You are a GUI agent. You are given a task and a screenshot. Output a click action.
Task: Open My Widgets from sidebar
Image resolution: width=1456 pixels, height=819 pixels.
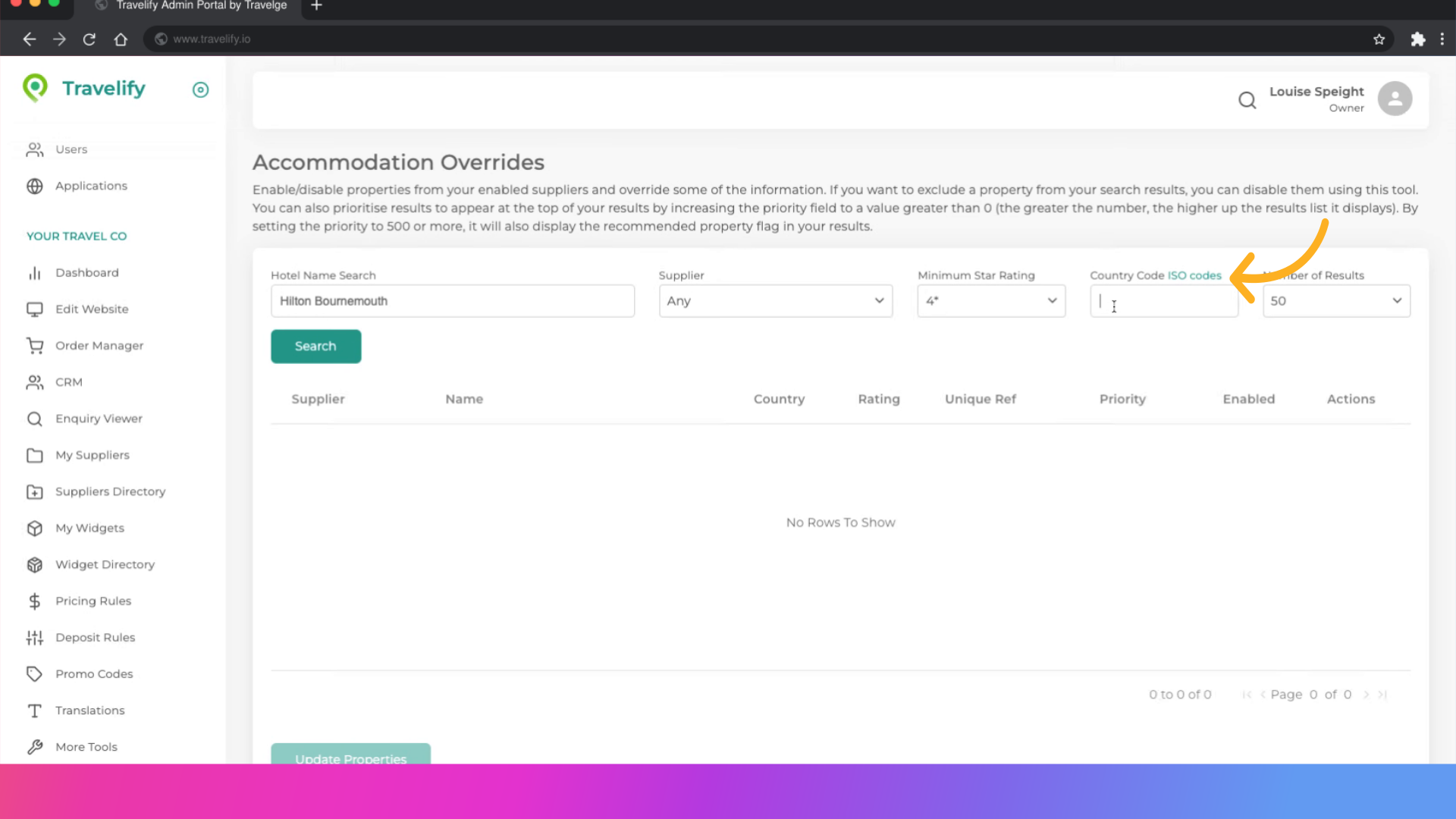coord(89,529)
